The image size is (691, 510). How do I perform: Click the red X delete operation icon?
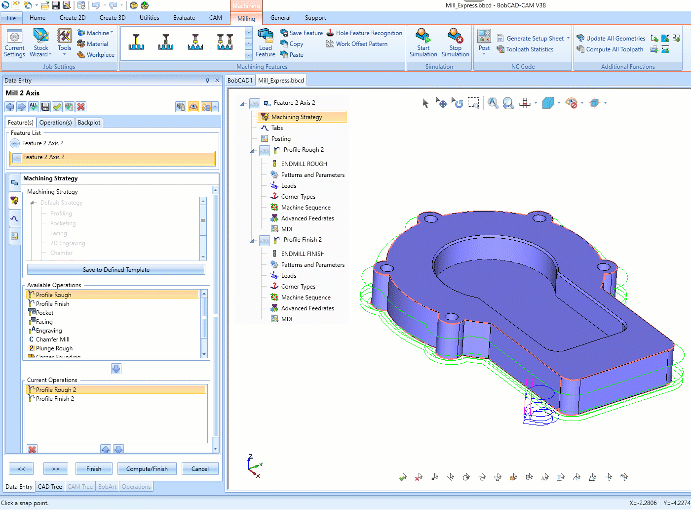(32, 448)
